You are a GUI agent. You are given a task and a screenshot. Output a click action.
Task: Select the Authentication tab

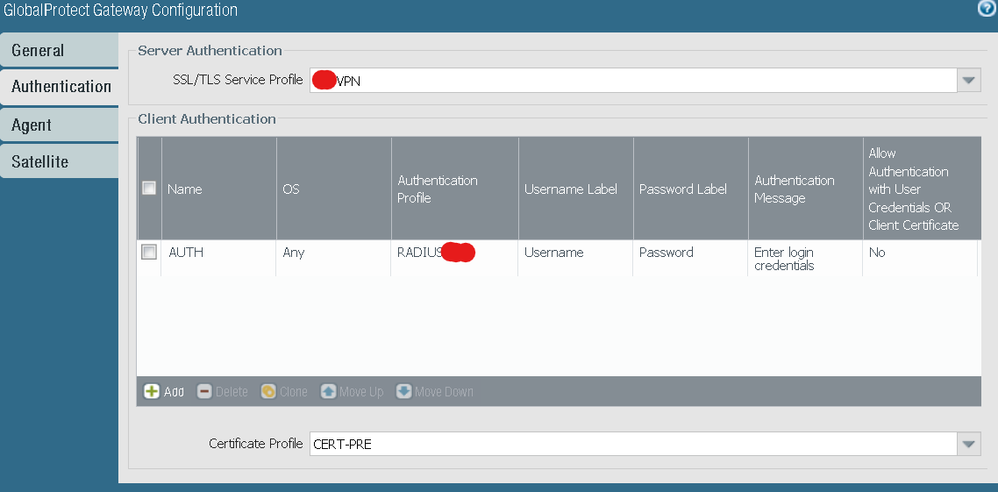point(61,86)
